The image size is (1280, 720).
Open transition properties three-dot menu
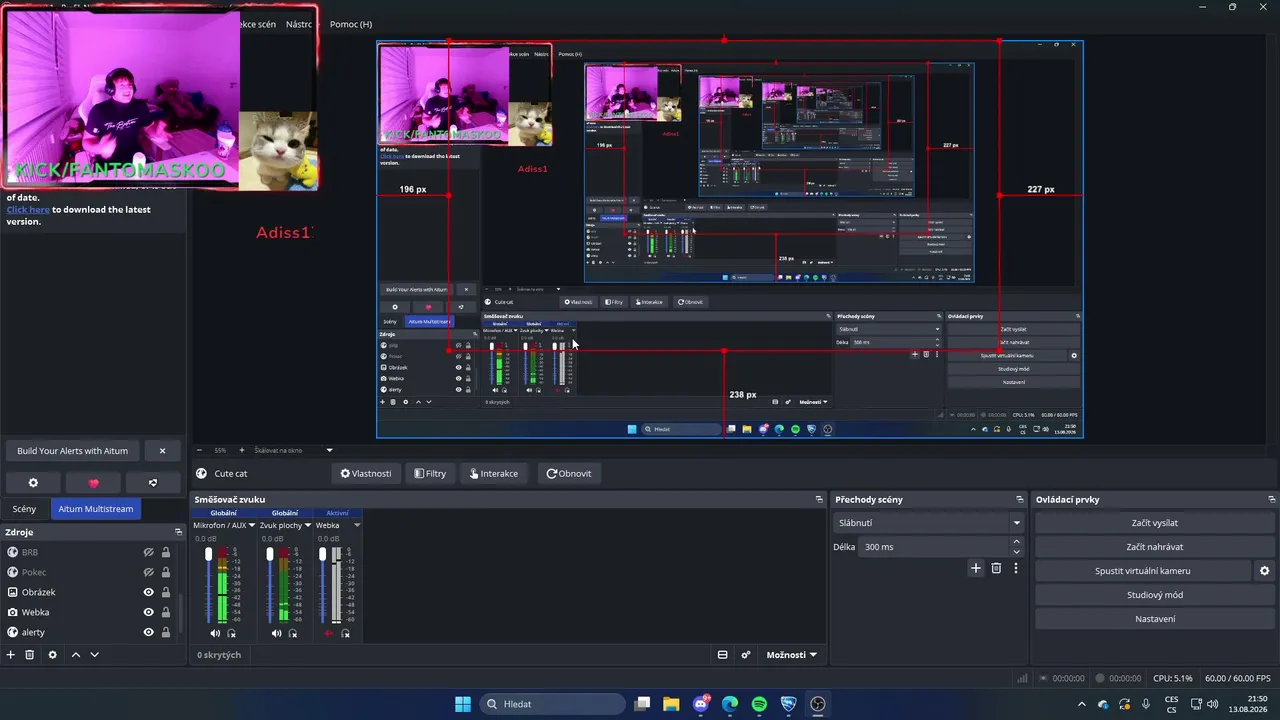(x=1016, y=568)
